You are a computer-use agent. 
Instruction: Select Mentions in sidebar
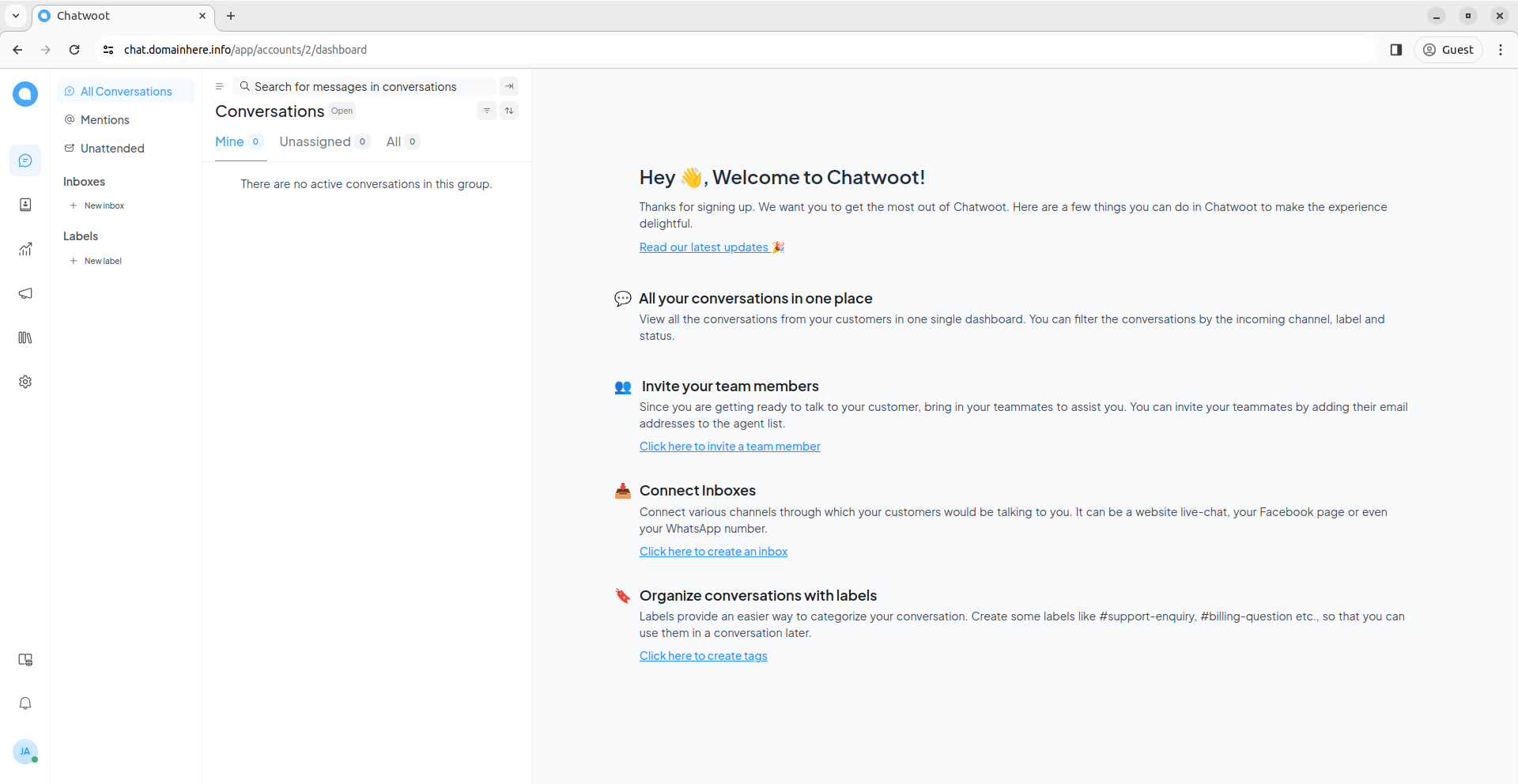126,119
